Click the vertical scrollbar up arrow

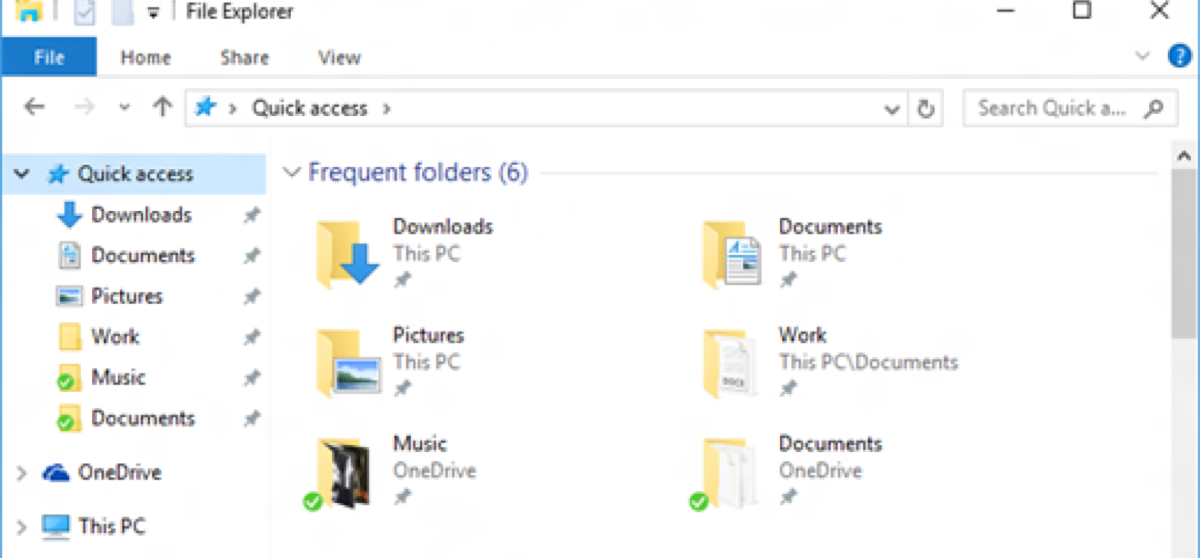pos(1185,155)
